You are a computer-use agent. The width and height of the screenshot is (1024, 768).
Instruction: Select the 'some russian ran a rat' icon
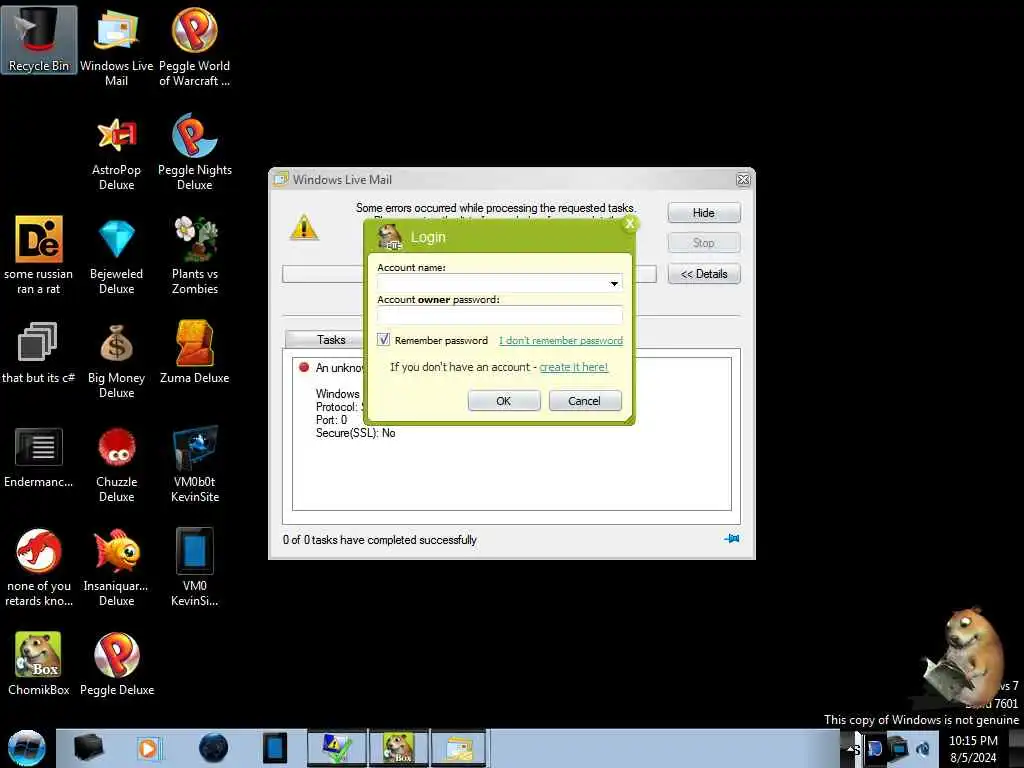point(39,255)
